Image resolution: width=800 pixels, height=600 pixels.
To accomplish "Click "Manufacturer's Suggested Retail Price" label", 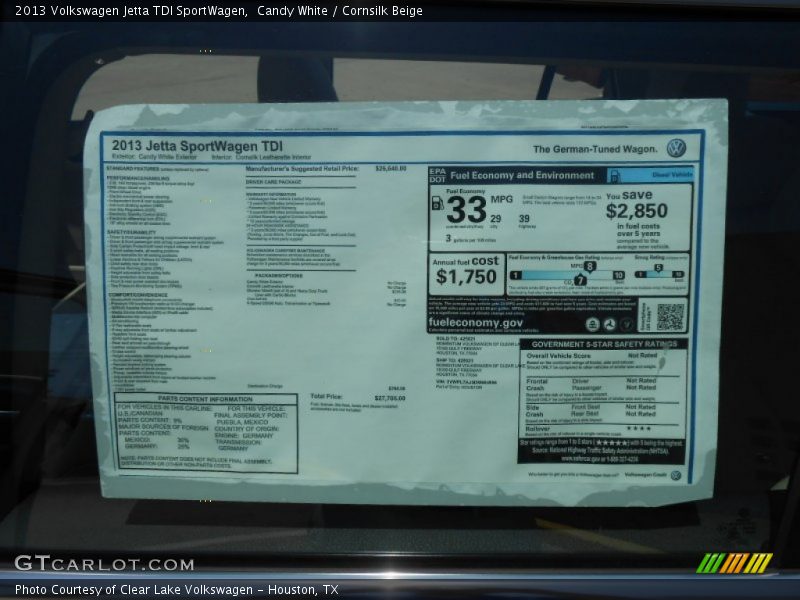I will 302,169.
